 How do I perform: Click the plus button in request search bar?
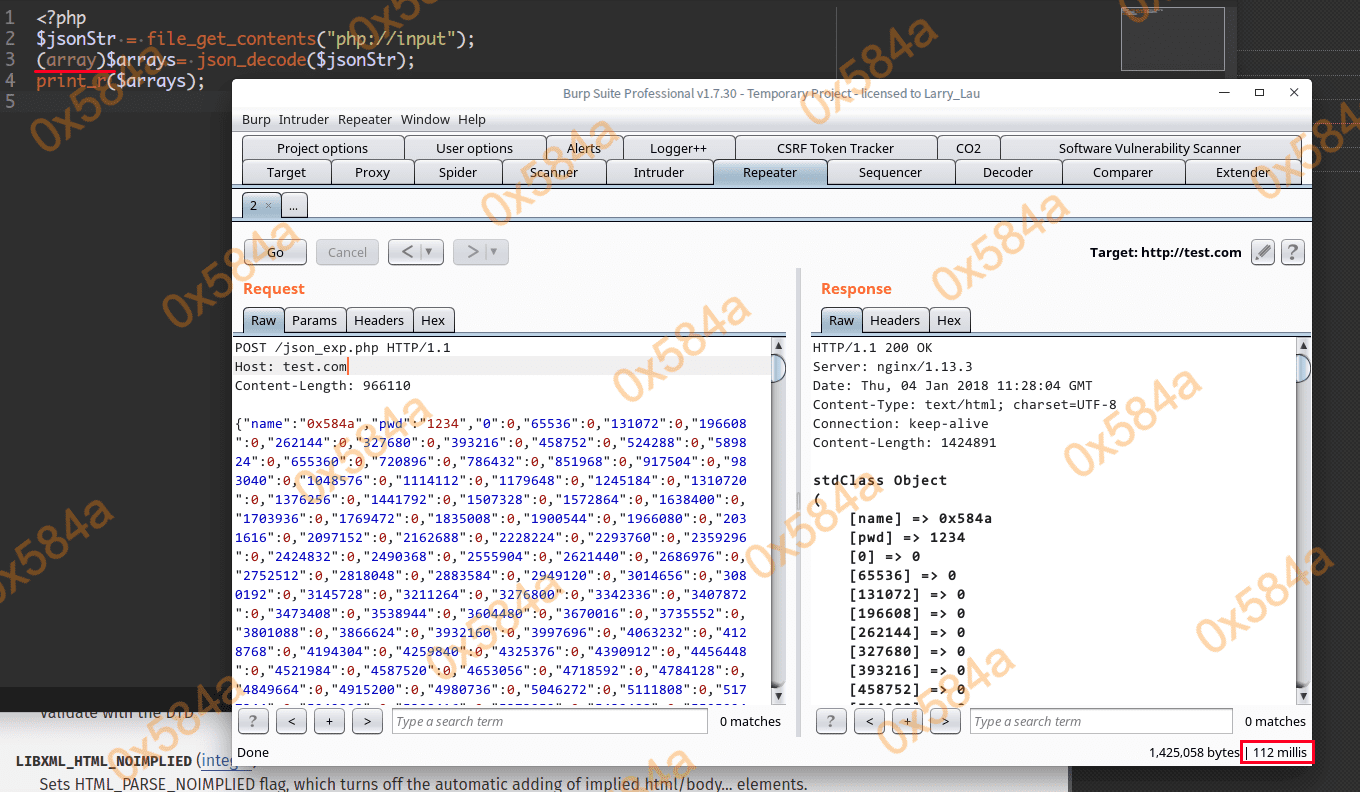click(329, 721)
